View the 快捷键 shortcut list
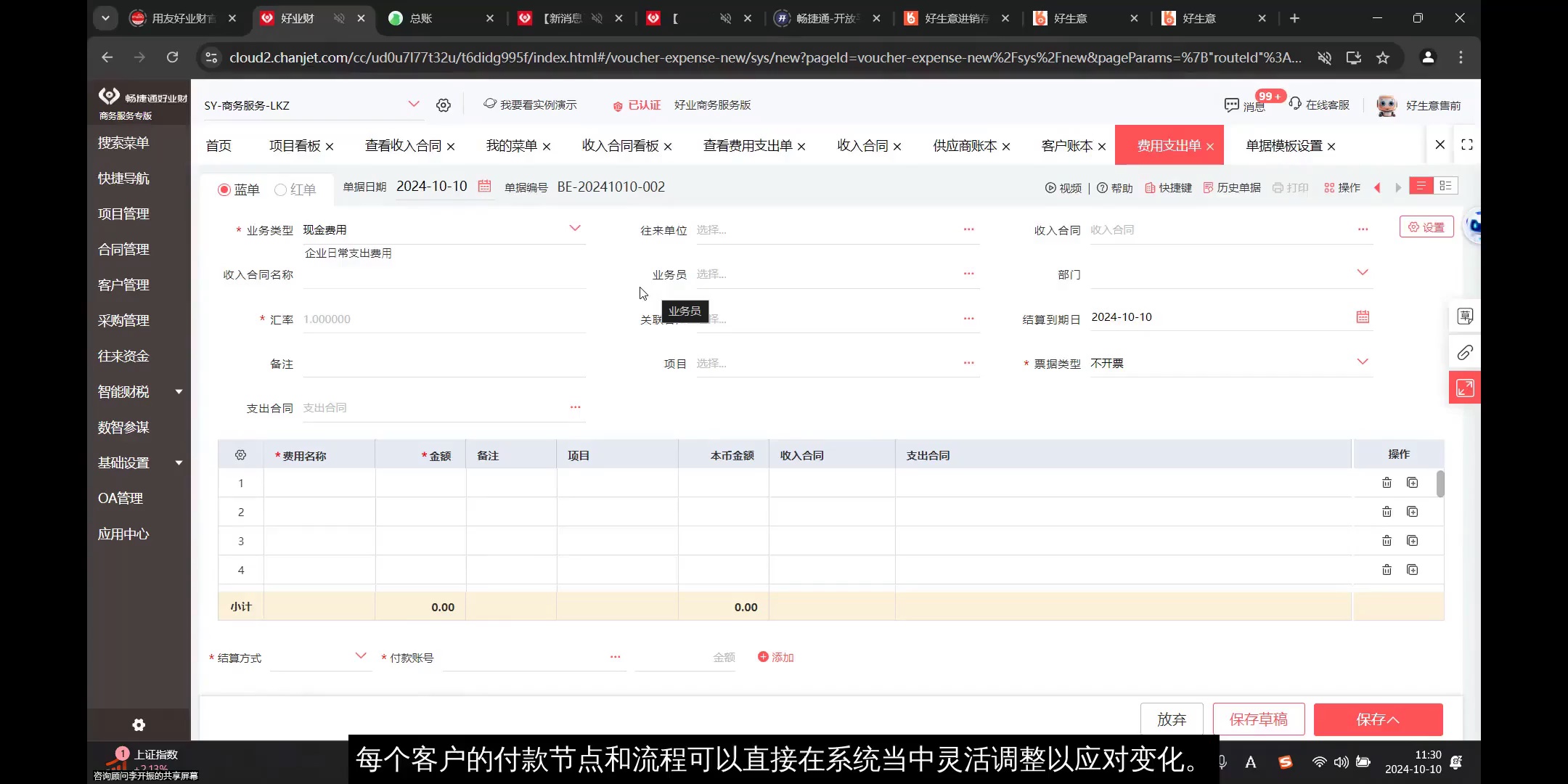This screenshot has height=784, width=1568. pos(1168,187)
